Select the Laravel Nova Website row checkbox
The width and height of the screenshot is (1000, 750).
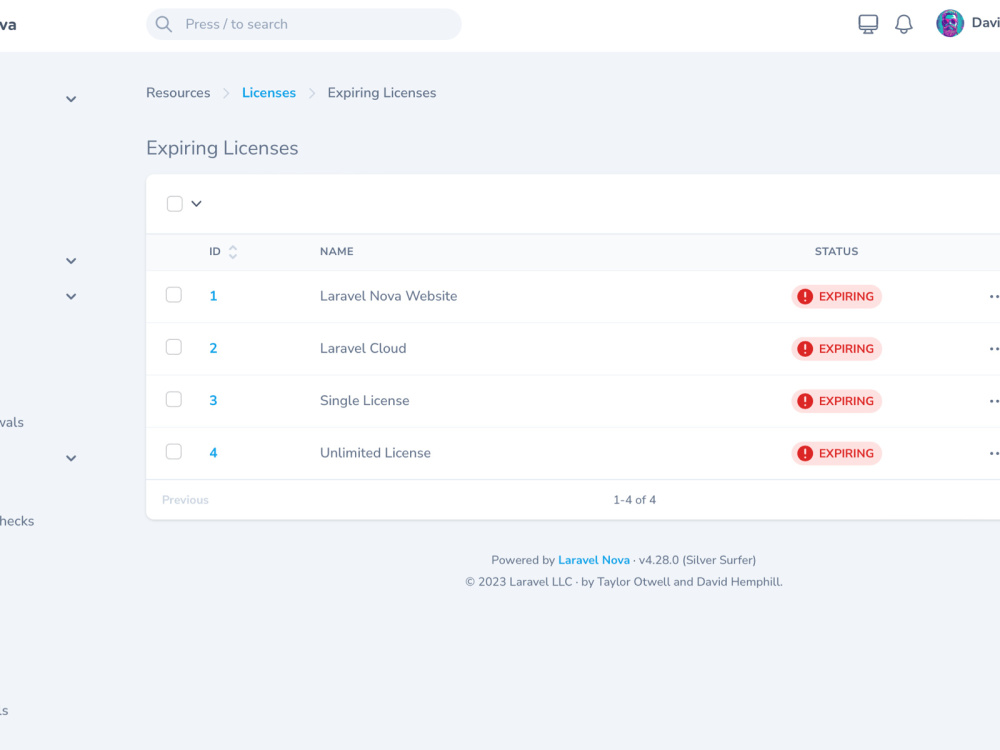pyautogui.click(x=173, y=295)
